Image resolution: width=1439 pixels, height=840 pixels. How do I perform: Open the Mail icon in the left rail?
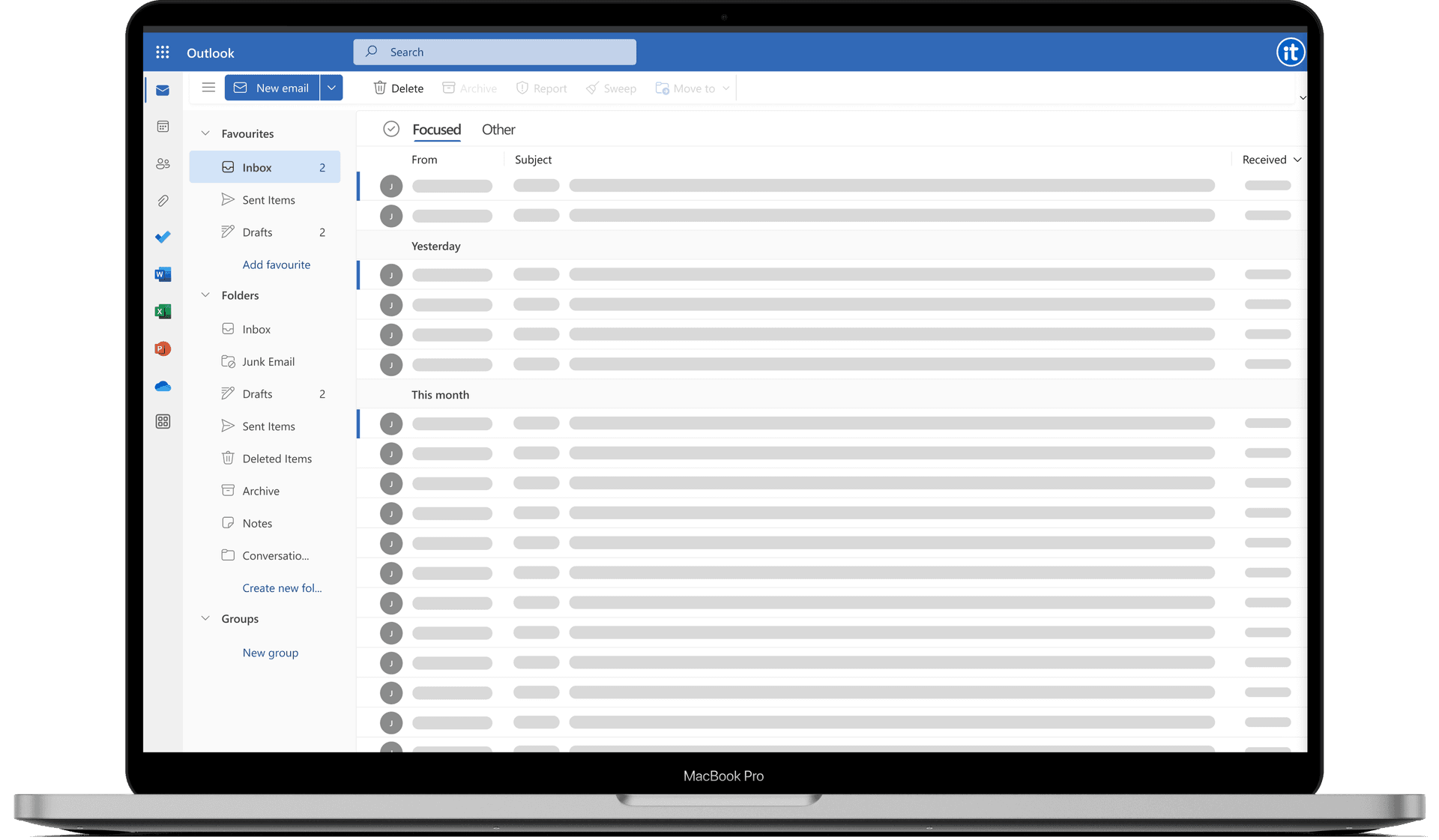coord(163,91)
